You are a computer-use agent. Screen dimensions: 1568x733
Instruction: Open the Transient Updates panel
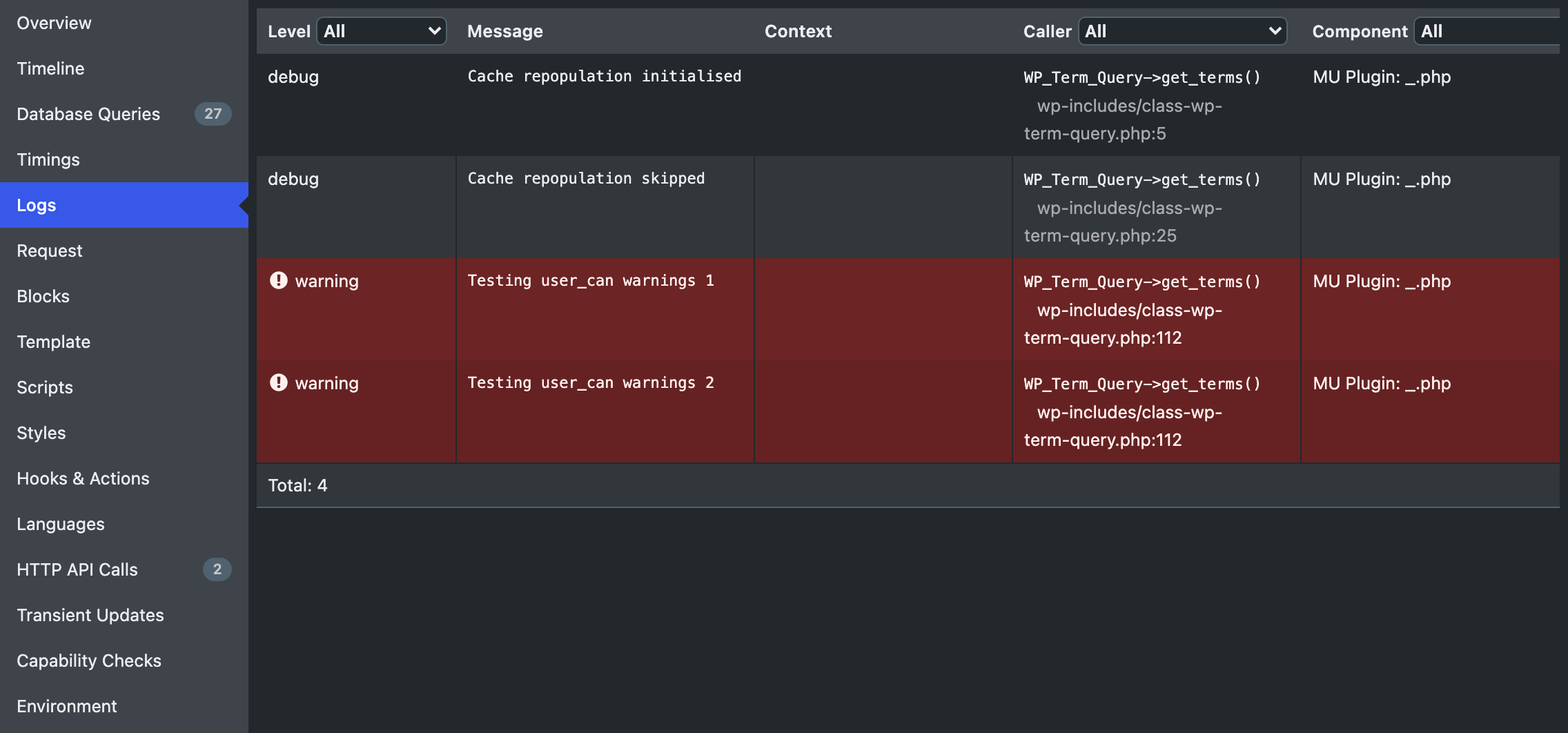pyautogui.click(x=90, y=614)
